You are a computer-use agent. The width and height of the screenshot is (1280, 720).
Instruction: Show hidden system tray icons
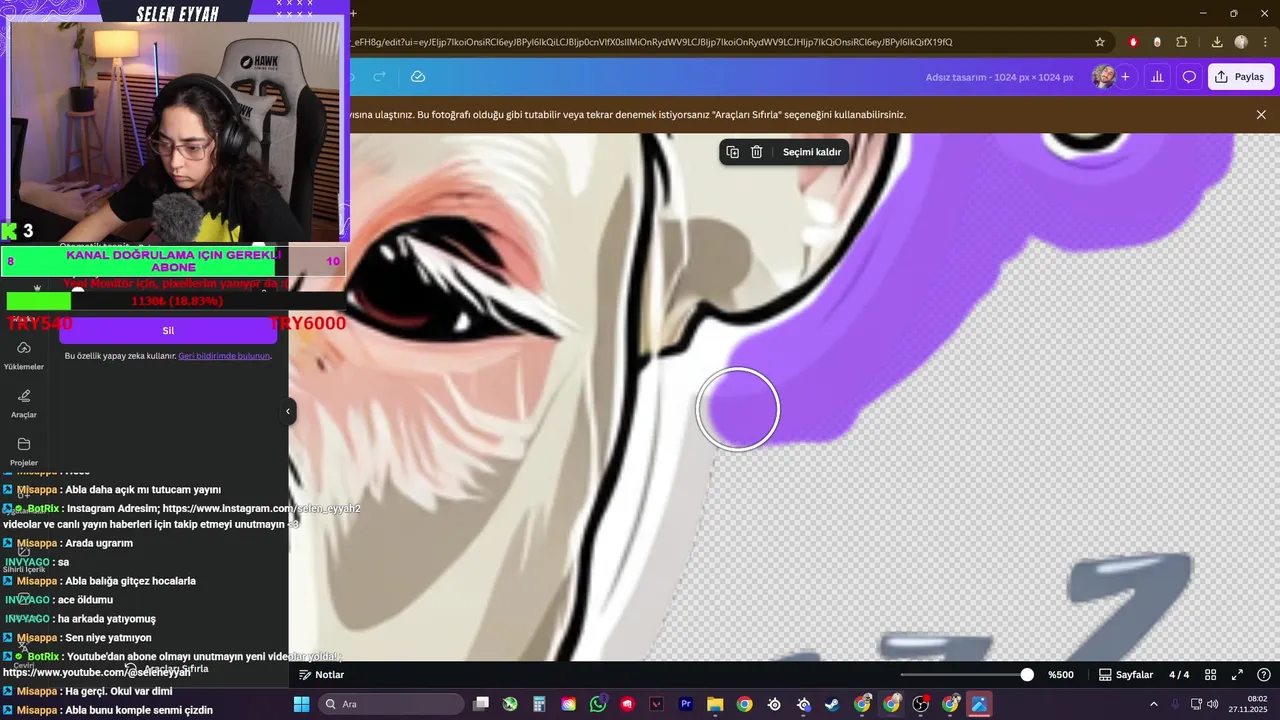click(1153, 704)
